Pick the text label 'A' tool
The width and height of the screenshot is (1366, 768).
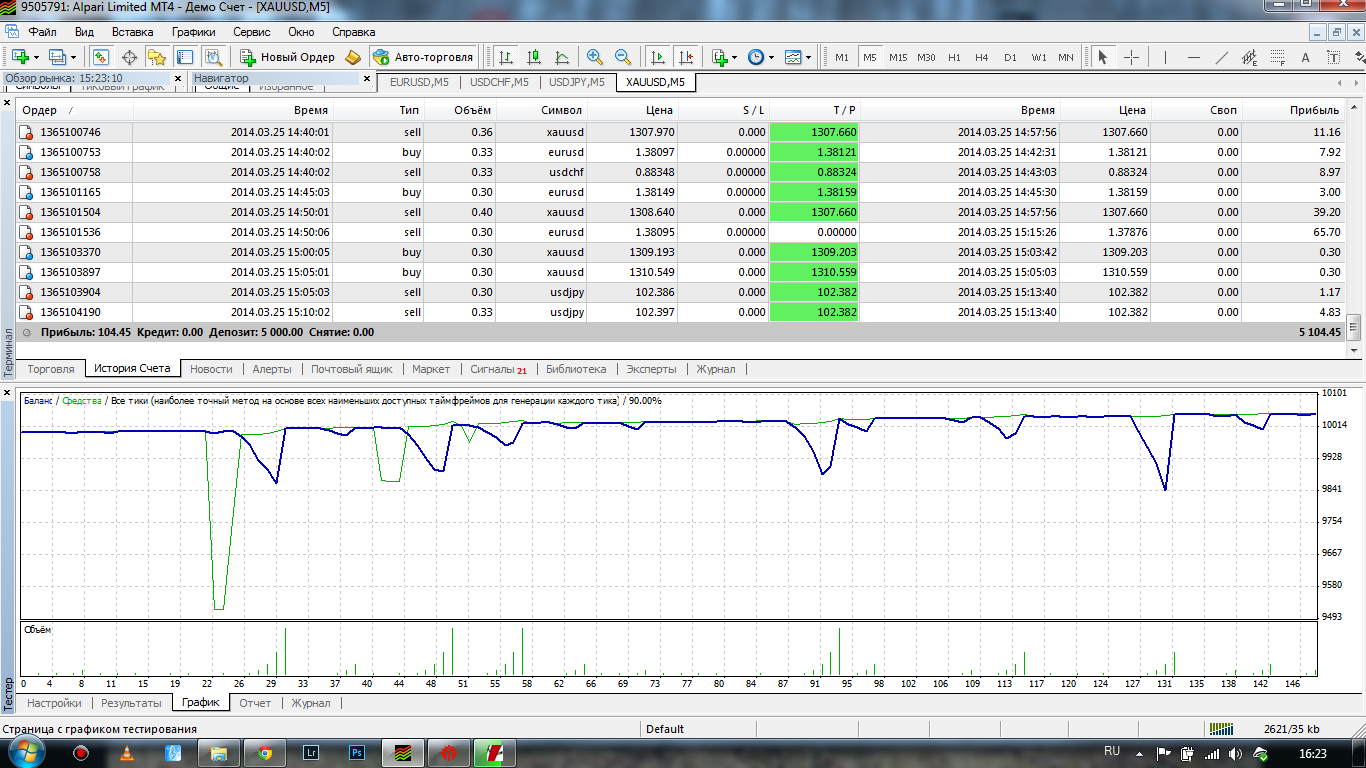point(1305,57)
